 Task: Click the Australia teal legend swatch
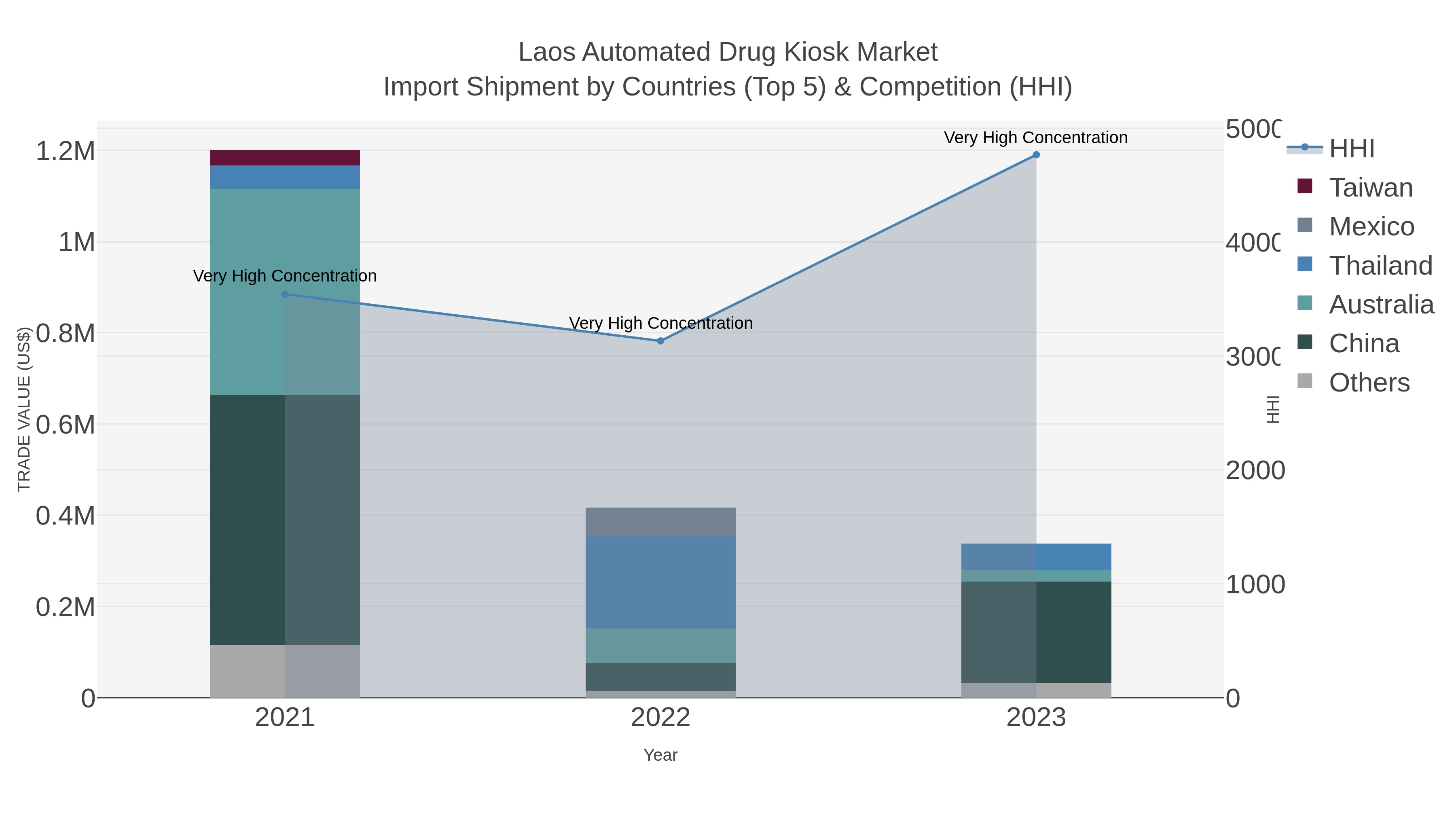[x=1304, y=303]
